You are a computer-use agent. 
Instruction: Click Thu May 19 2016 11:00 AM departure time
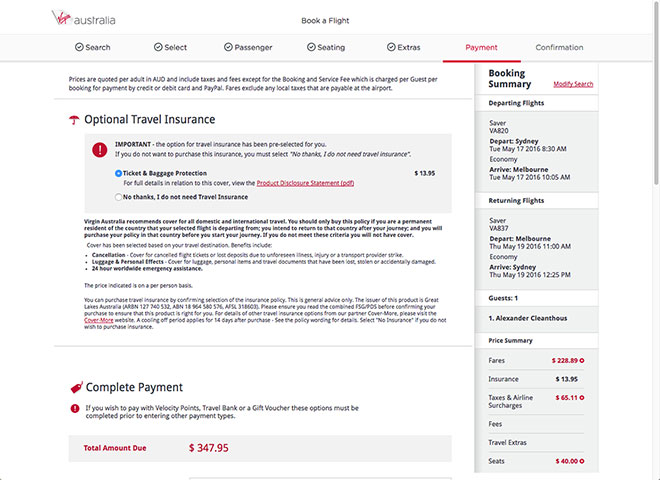[x=530, y=247]
